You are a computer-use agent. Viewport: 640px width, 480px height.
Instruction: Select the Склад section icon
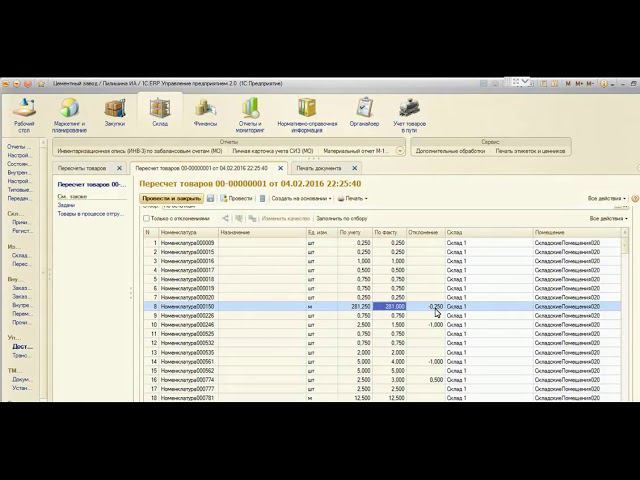click(160, 113)
